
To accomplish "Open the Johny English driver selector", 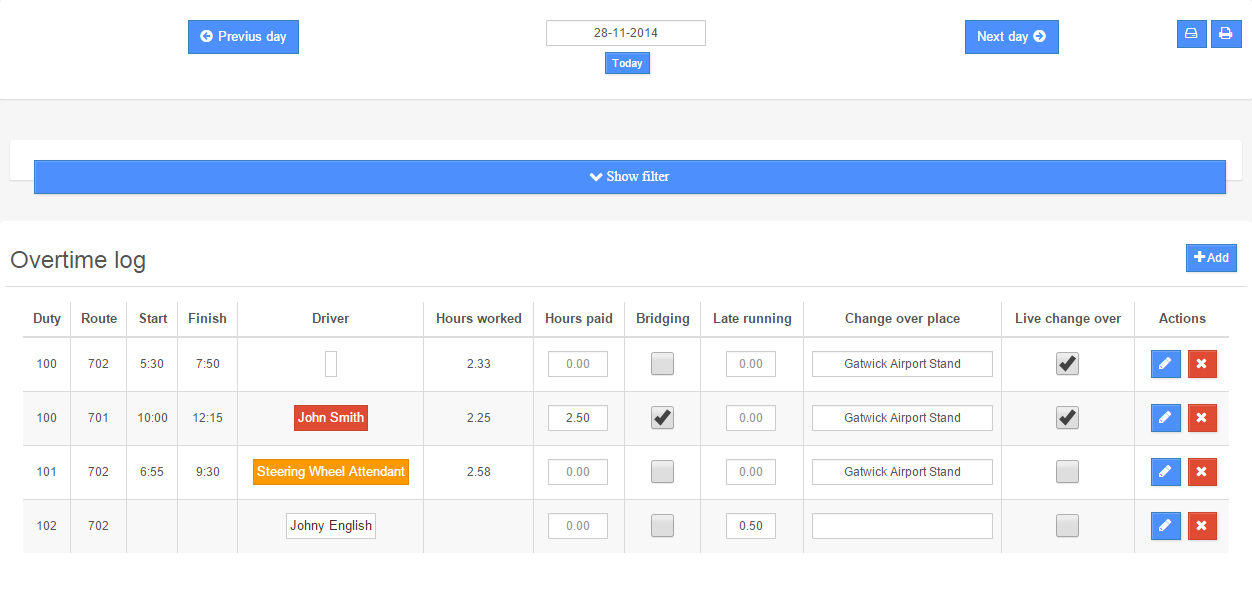I will (x=331, y=526).
